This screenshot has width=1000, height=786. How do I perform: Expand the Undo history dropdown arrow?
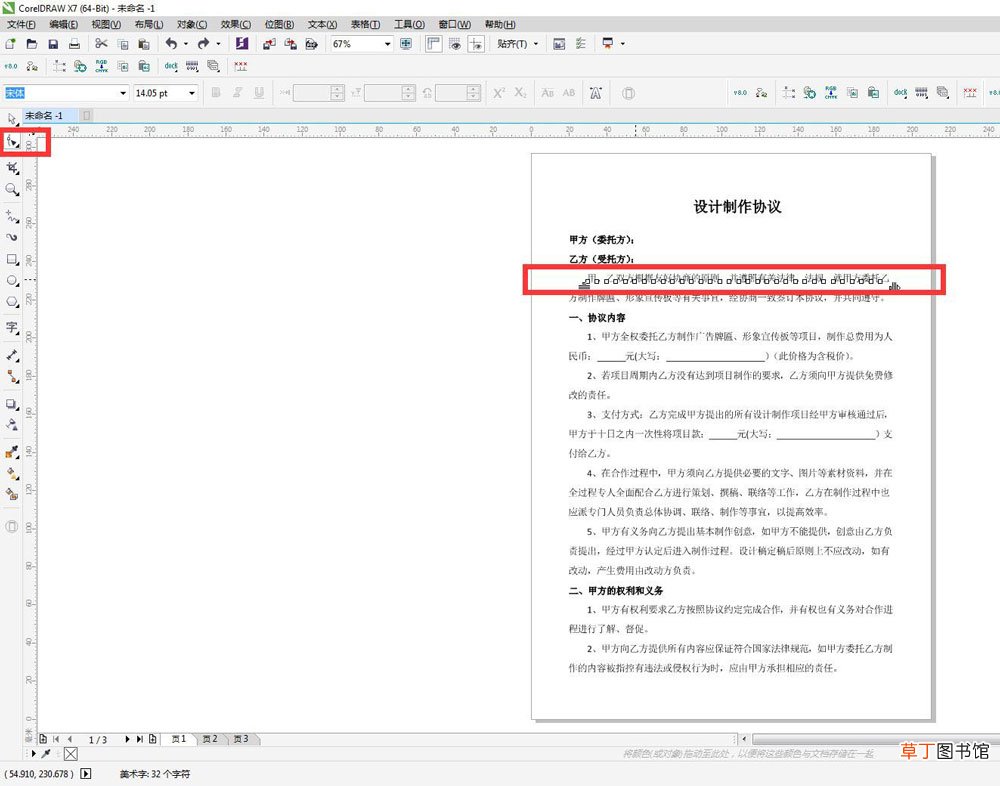click(186, 44)
